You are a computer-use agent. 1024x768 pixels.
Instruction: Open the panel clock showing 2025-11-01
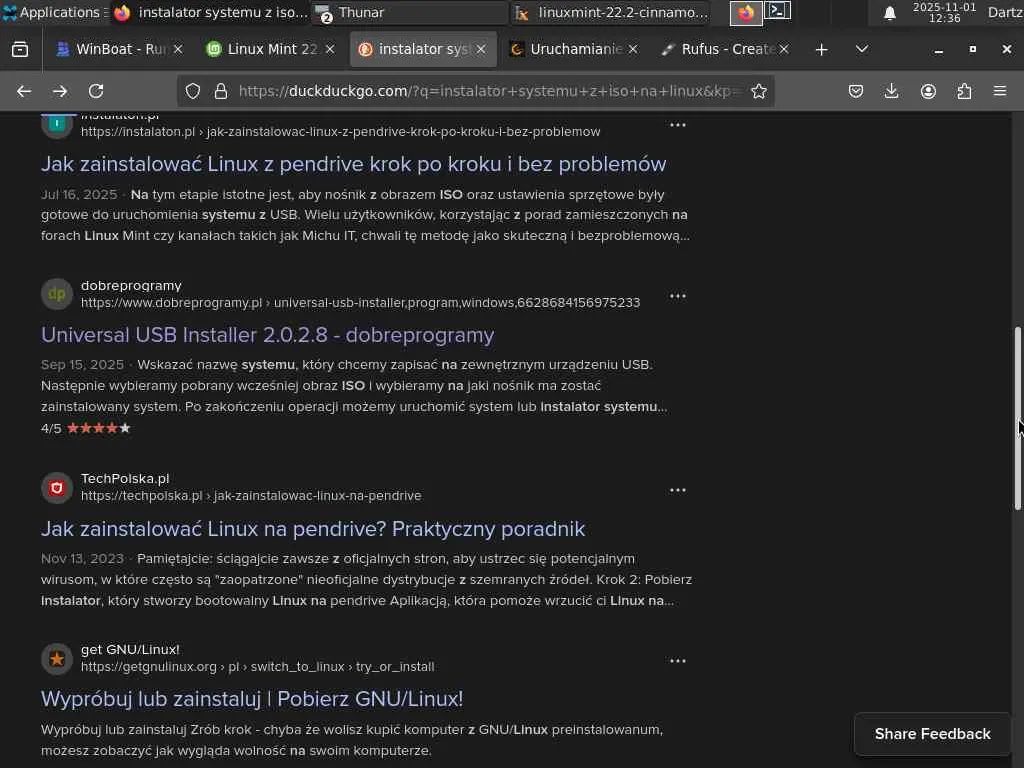pyautogui.click(x=944, y=12)
